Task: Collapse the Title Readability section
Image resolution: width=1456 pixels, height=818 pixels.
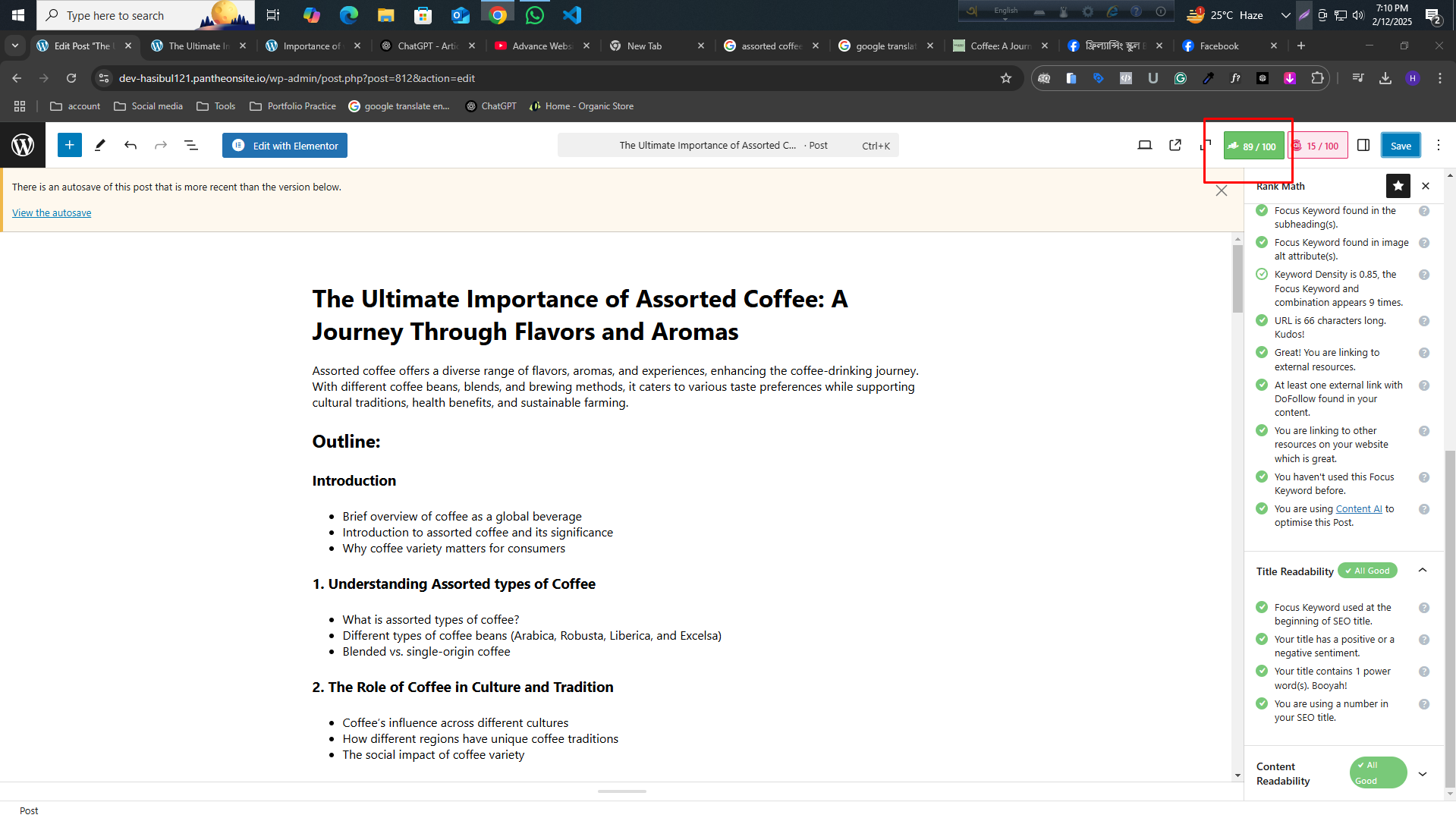Action: (1422, 571)
